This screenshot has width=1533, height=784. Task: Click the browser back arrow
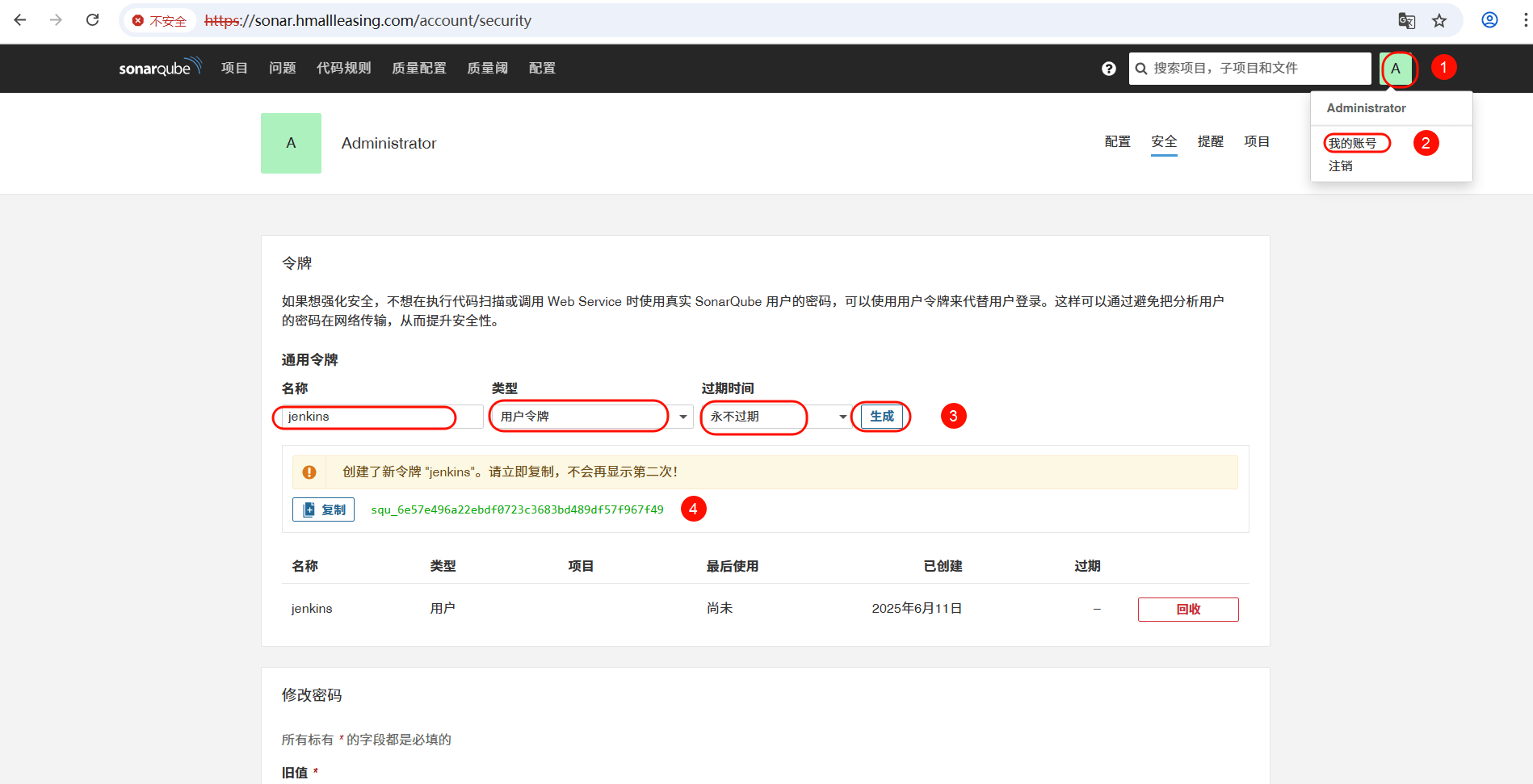click(20, 20)
